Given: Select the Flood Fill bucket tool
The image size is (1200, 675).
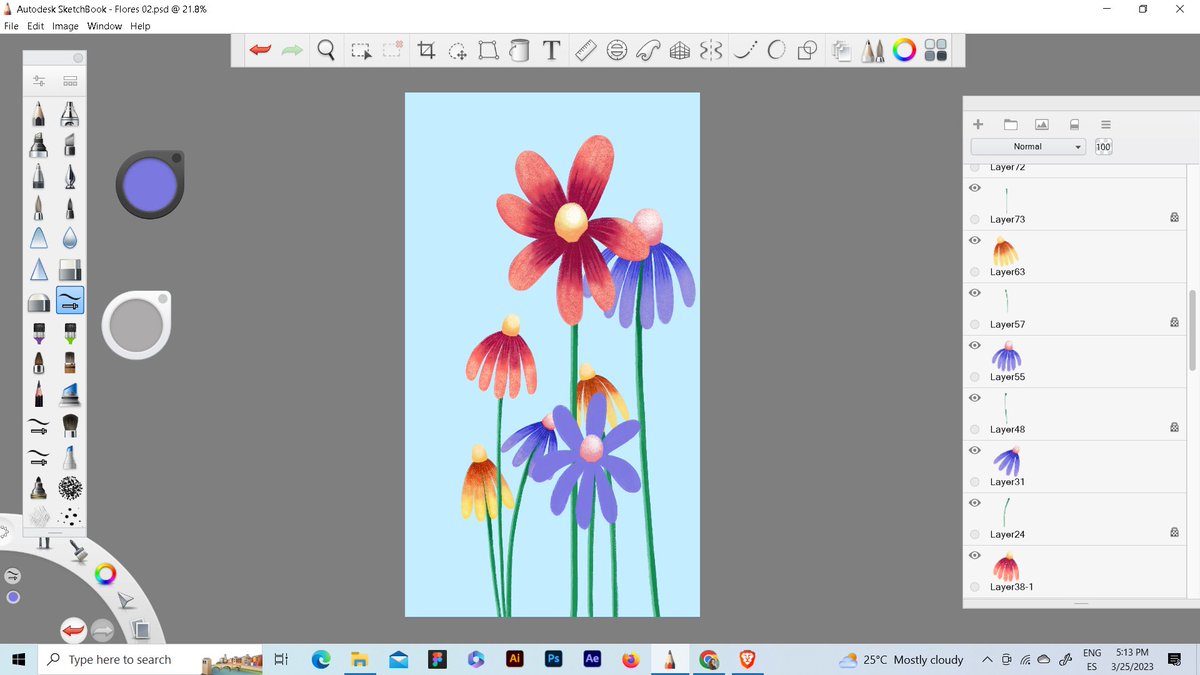Looking at the screenshot, I should pyautogui.click(x=519, y=50).
